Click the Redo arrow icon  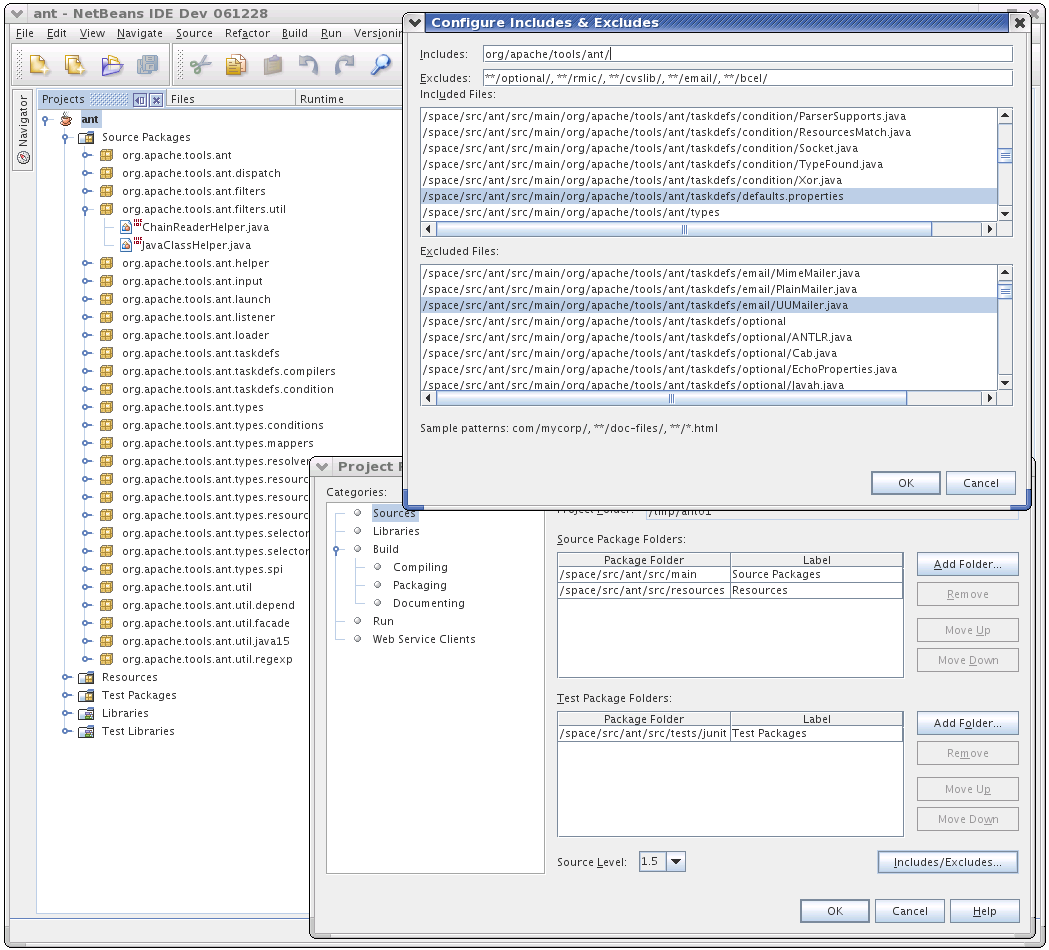pos(345,65)
